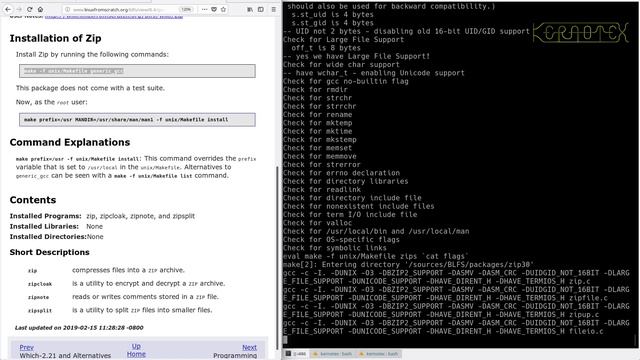Viewport: 640px width, 360px height.
Task: Select the generic_gcc make command box
Action: coord(137,71)
